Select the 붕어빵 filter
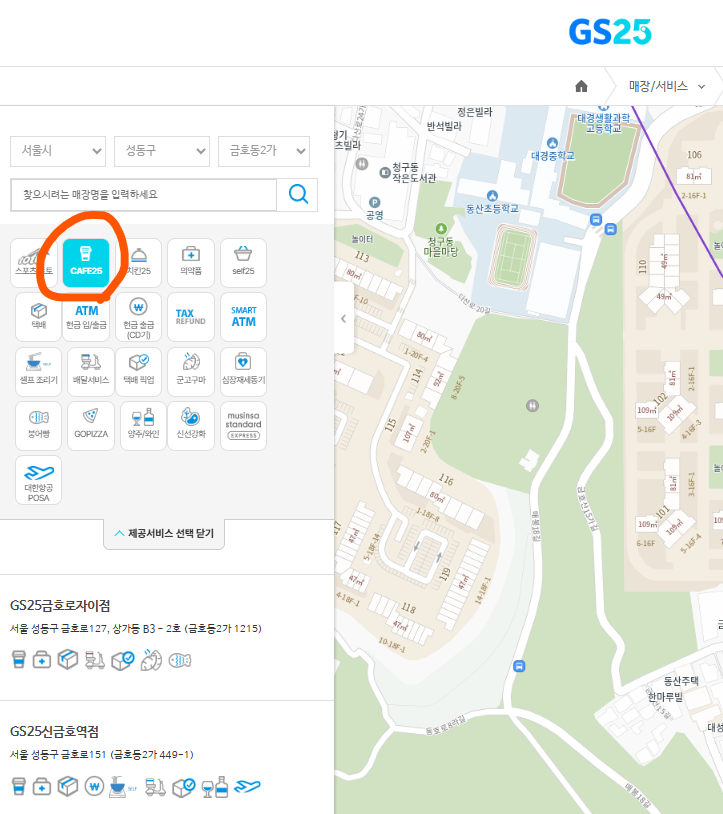Image resolution: width=723 pixels, height=814 pixels. coord(38,426)
